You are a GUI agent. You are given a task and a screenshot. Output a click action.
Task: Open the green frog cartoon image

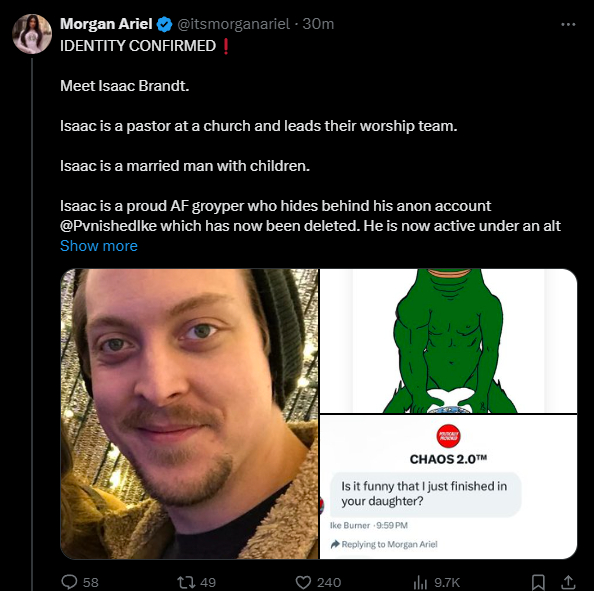coord(449,341)
